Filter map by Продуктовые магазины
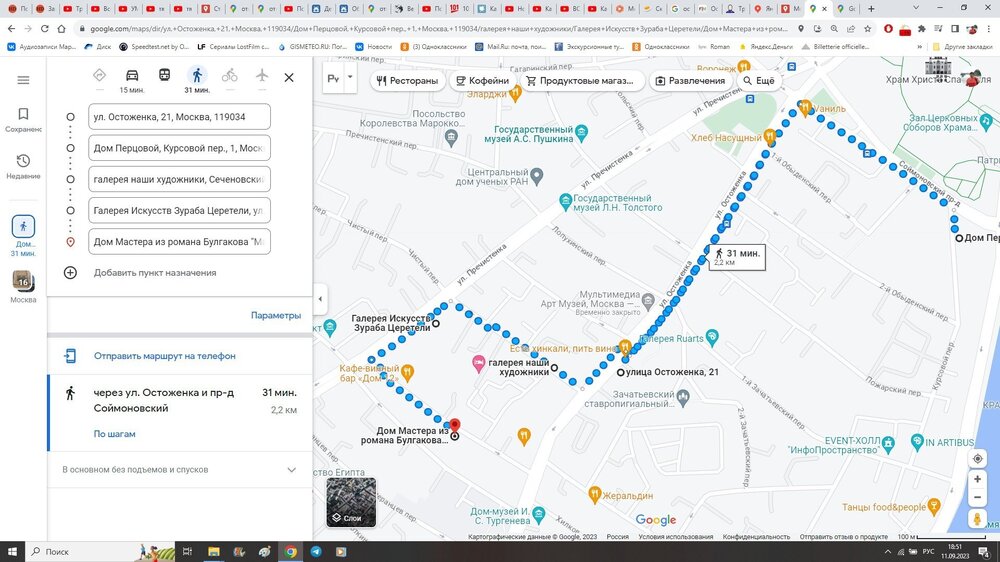Viewport: 1000px width, 562px height. pyautogui.click(x=580, y=80)
